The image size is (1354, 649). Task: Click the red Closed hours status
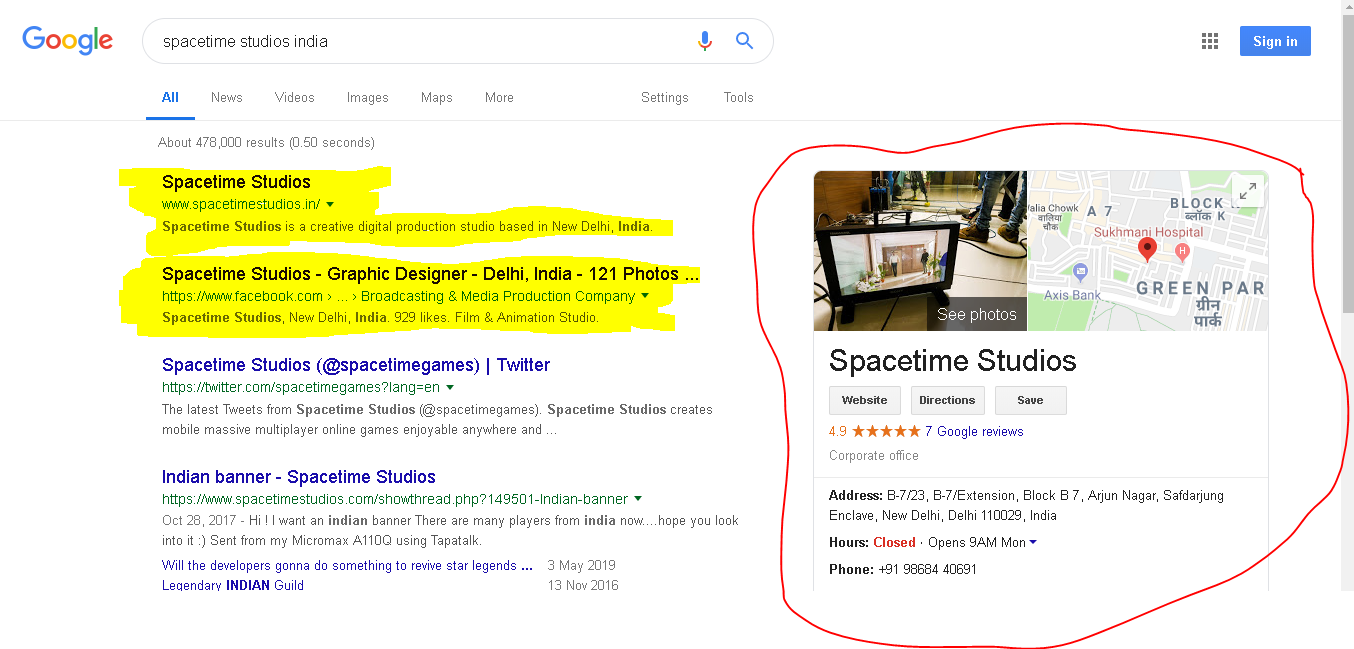894,542
